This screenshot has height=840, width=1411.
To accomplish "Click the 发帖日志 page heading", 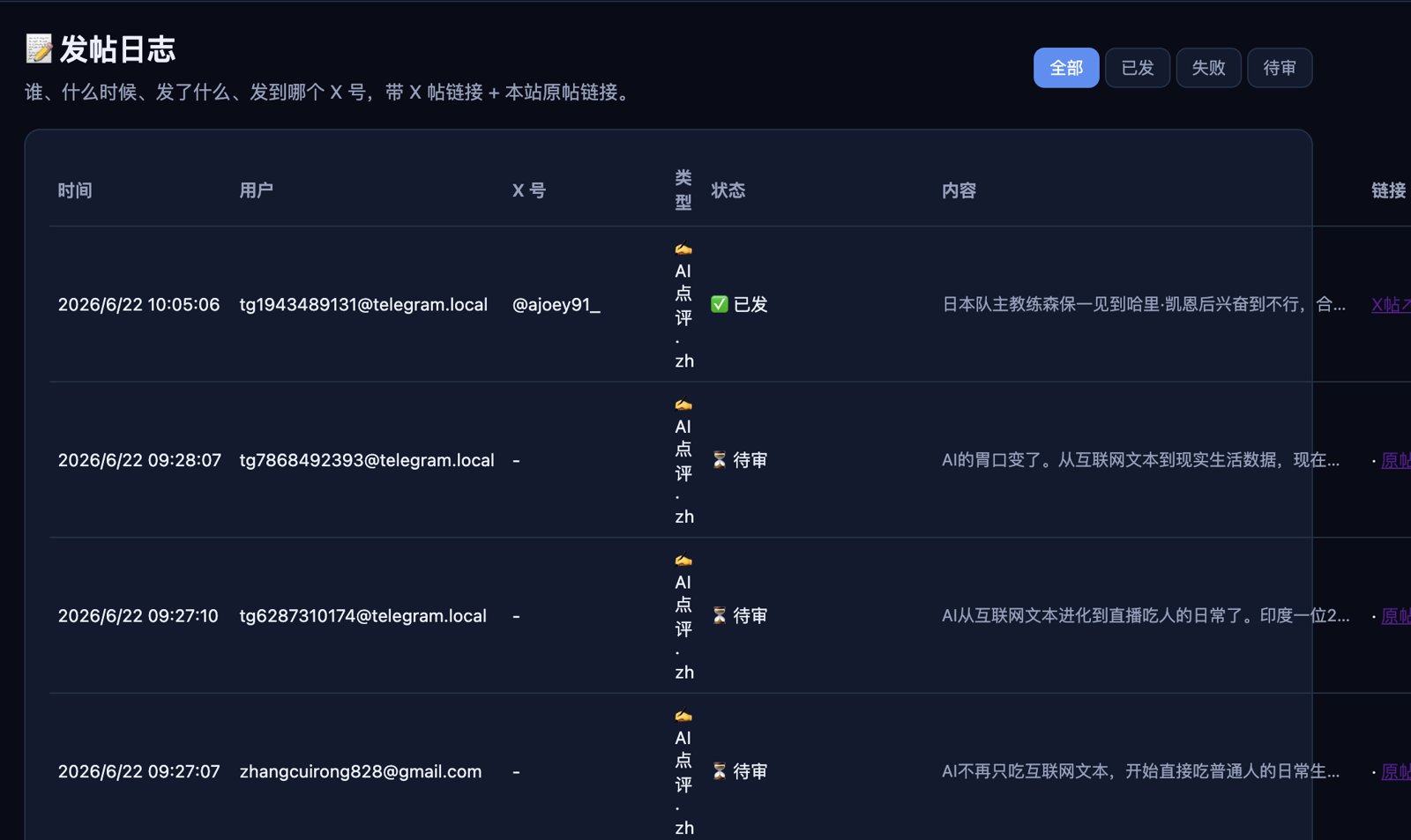I will (x=117, y=49).
